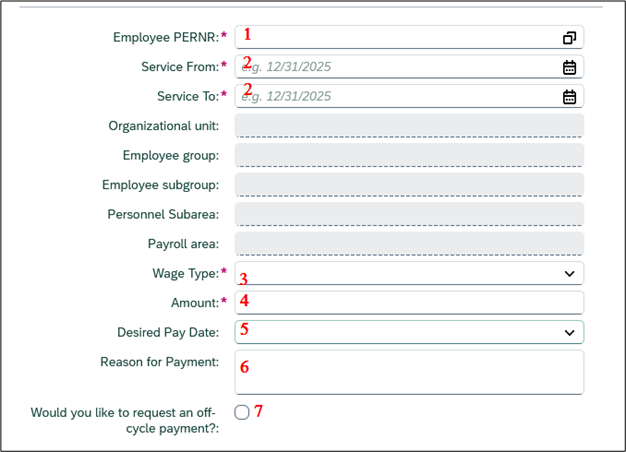
Task: Click the off-cycle payment question label
Action: 125,420
